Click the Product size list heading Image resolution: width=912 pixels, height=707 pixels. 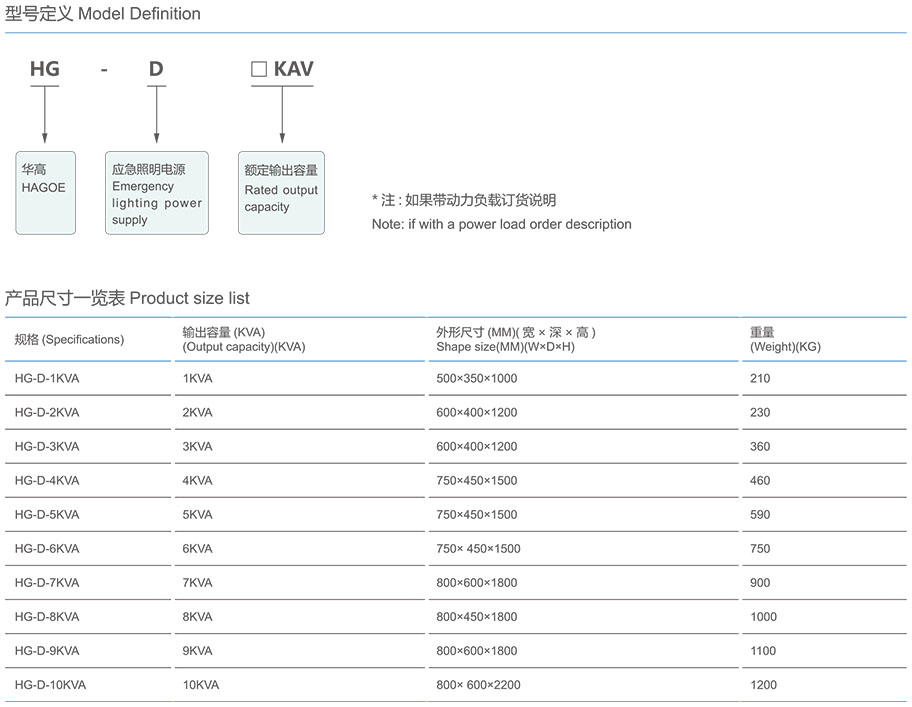pyautogui.click(x=127, y=298)
